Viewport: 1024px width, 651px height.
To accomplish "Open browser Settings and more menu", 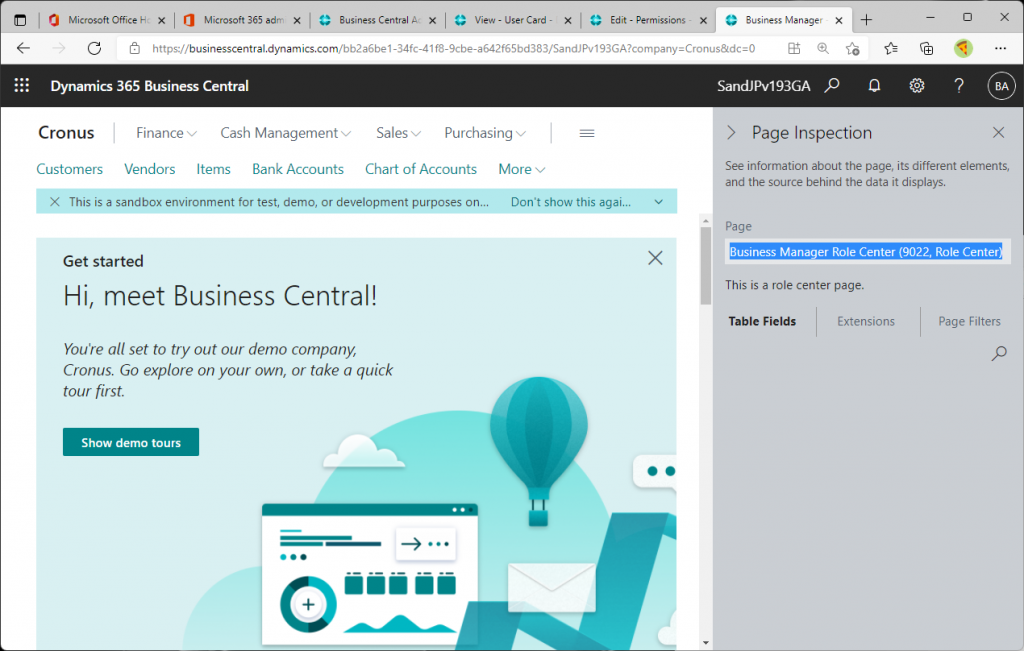I will [1000, 48].
